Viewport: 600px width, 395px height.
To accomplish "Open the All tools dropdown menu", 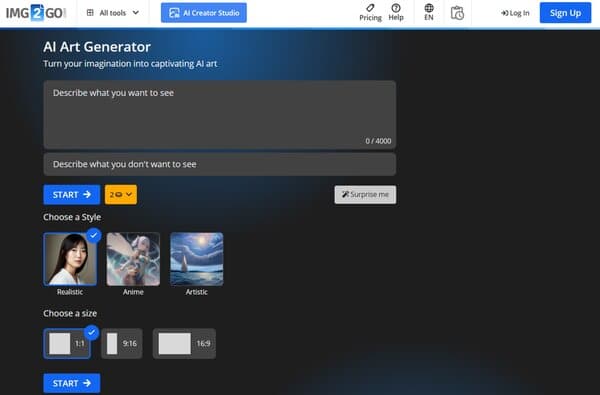I will [112, 13].
